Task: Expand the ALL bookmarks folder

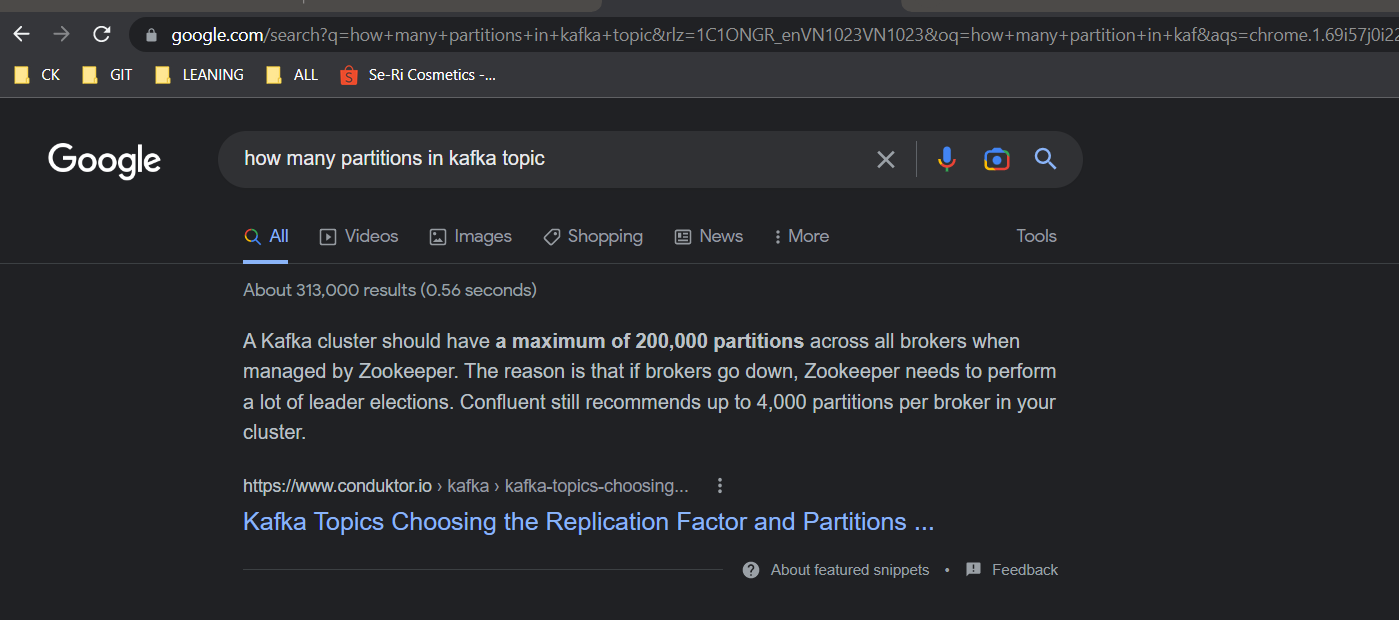Action: click(x=293, y=75)
